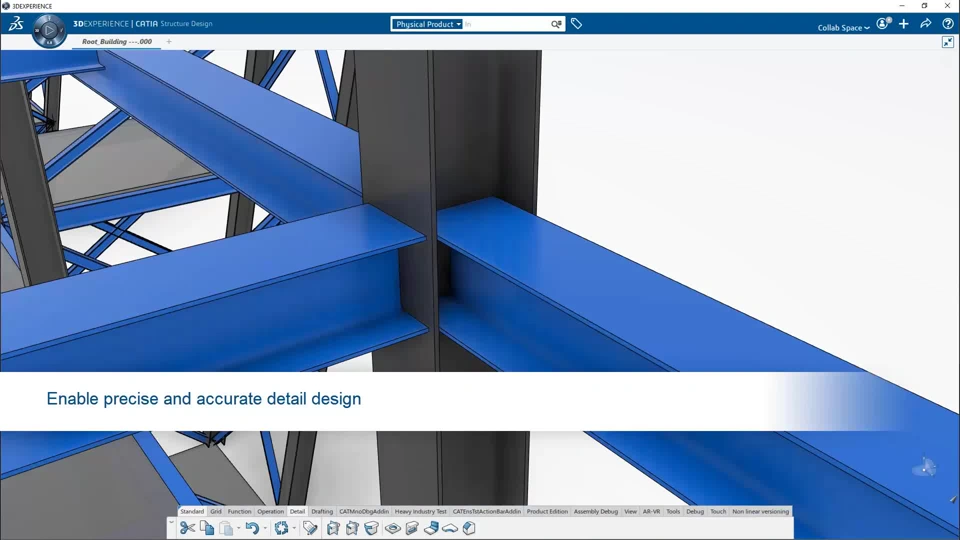This screenshot has width=960, height=540.
Task: Switch to the Function tab
Action: (x=239, y=511)
